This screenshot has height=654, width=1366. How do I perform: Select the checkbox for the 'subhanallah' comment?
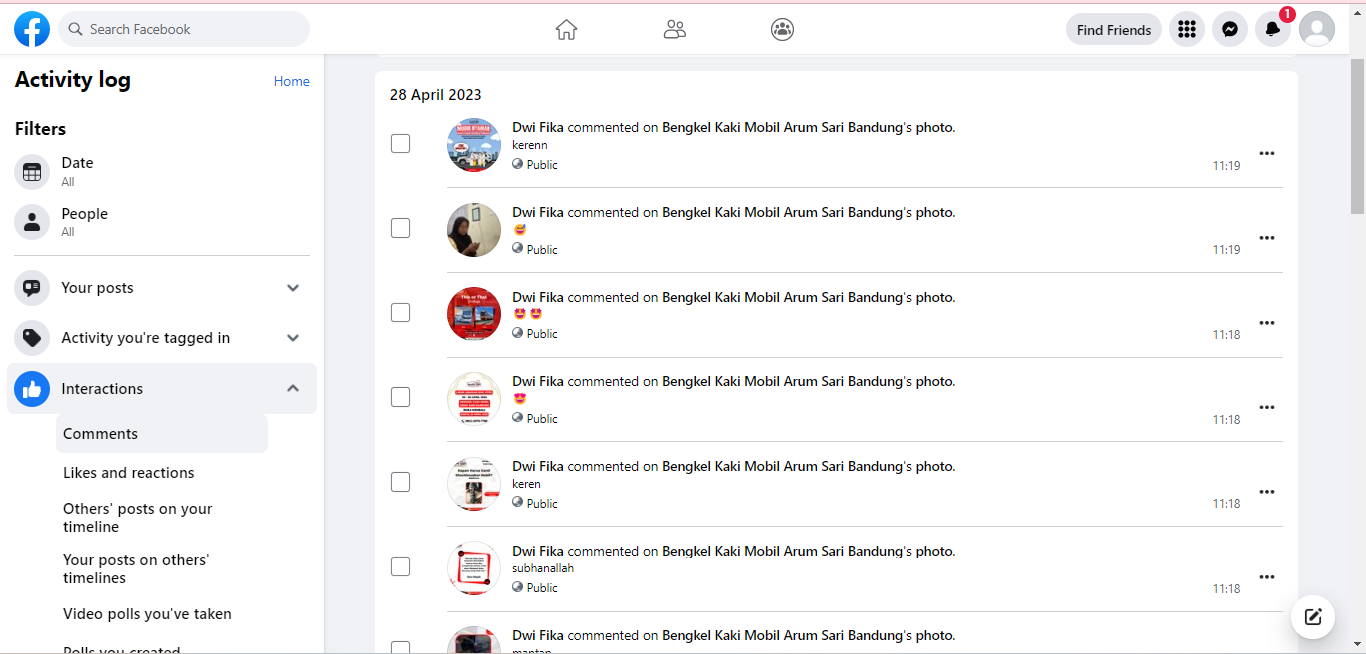coord(400,567)
